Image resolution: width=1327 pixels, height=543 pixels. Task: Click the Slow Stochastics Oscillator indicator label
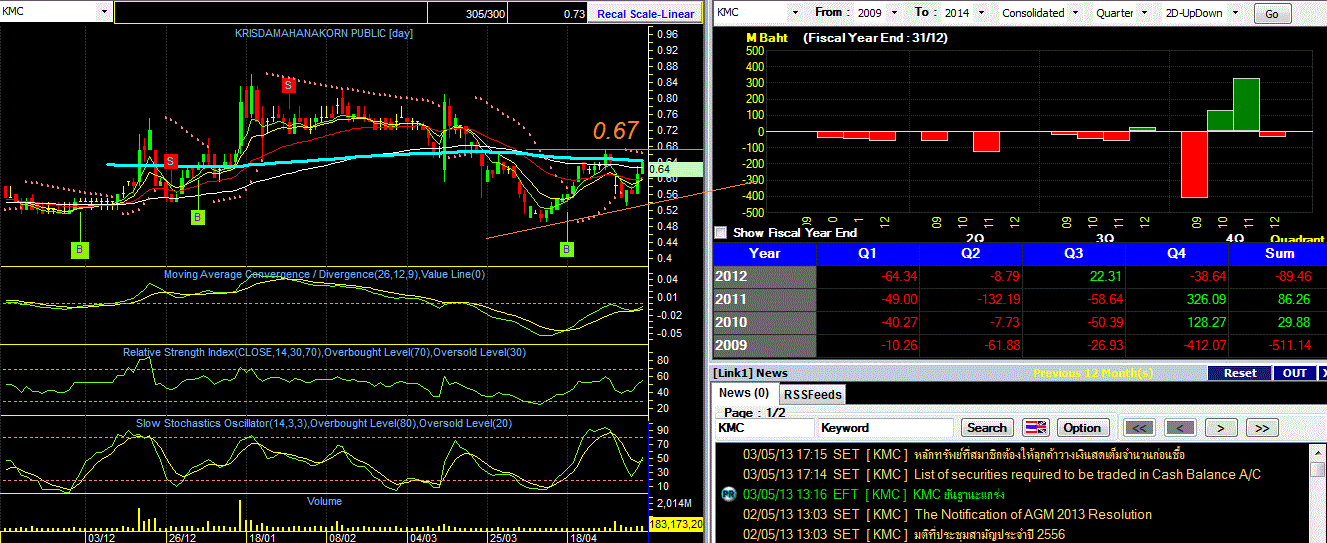[x=324, y=423]
